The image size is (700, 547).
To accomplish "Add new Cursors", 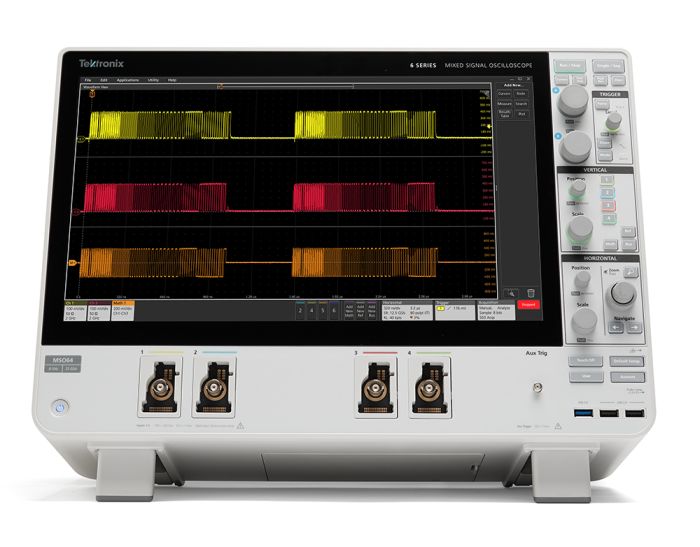I will point(504,94).
